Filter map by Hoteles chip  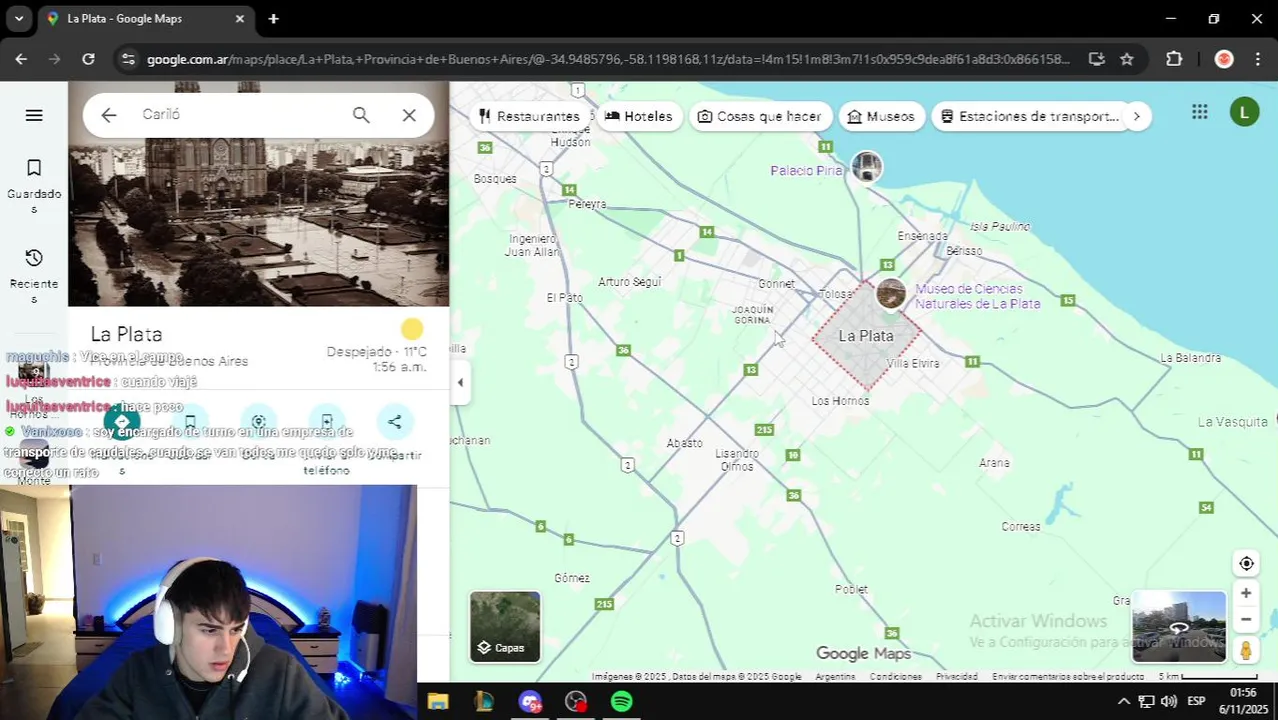click(638, 116)
